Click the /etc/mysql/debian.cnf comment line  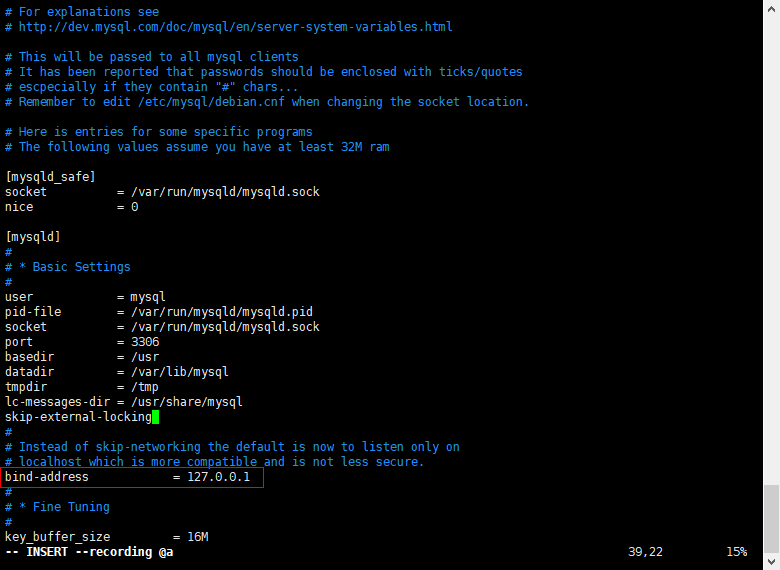click(x=267, y=102)
